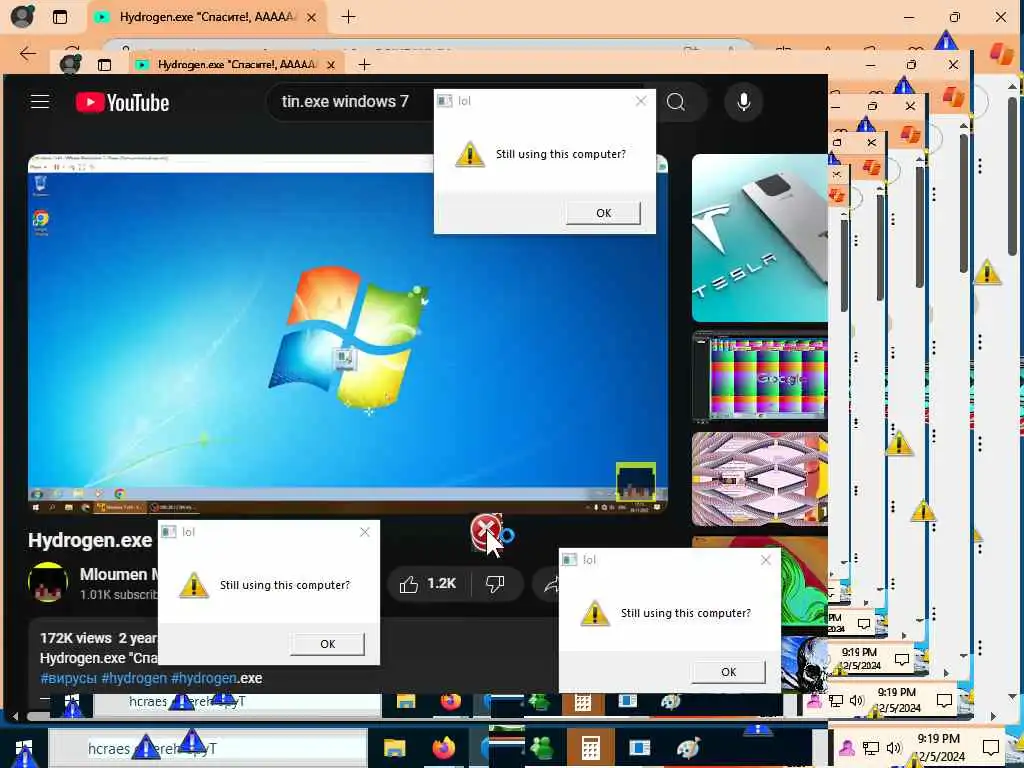The image size is (1024, 768).
Task: Close the Hydrogen.exe tab in outermost browser
Action: pos(312,17)
